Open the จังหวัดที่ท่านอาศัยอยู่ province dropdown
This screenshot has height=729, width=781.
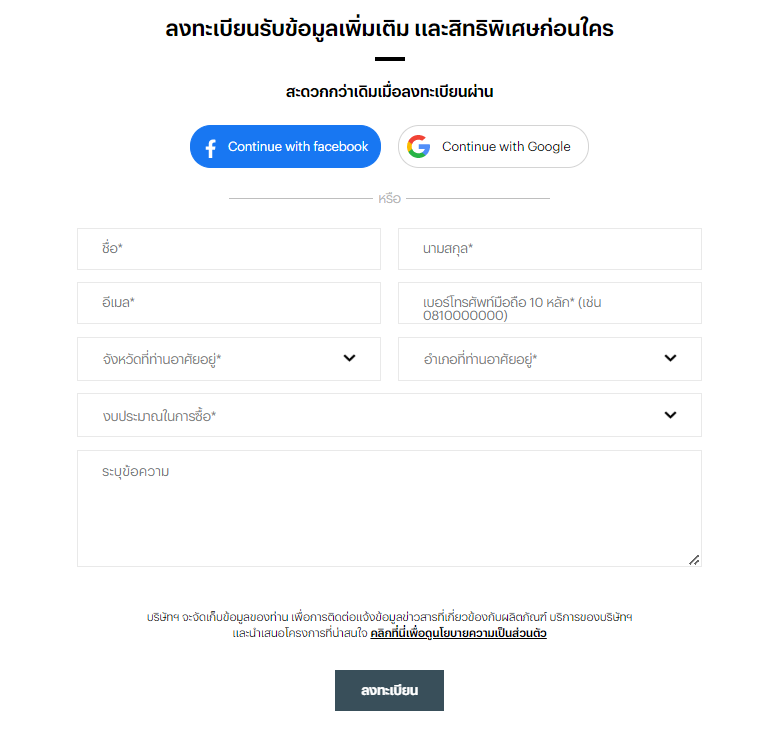[x=229, y=359]
